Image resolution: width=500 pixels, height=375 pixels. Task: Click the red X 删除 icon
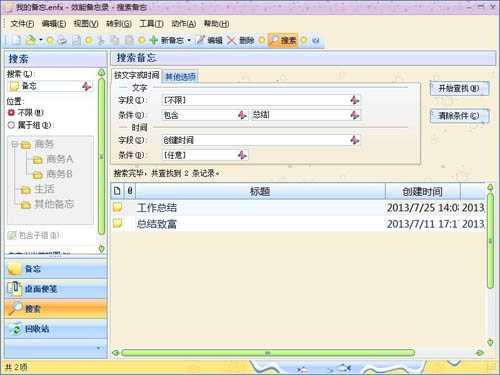[231, 40]
